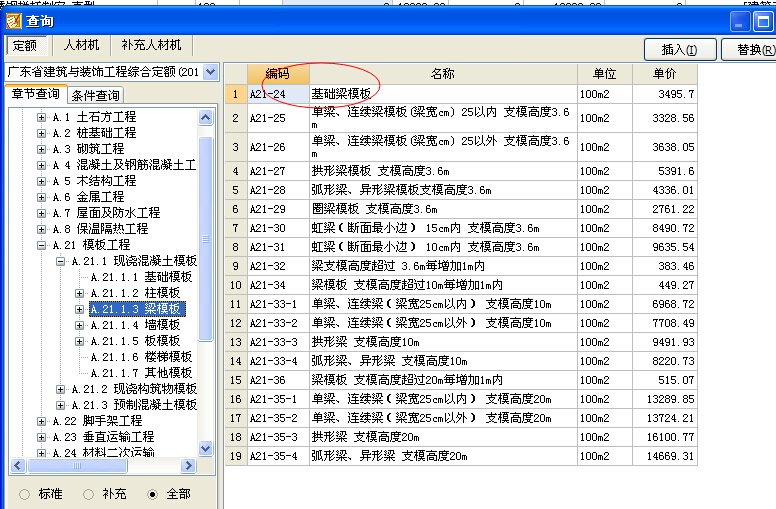Image resolution: width=776 pixels, height=509 pixels.
Task: Select tree item A.7 屋面及防水工程
Action: click(x=106, y=213)
